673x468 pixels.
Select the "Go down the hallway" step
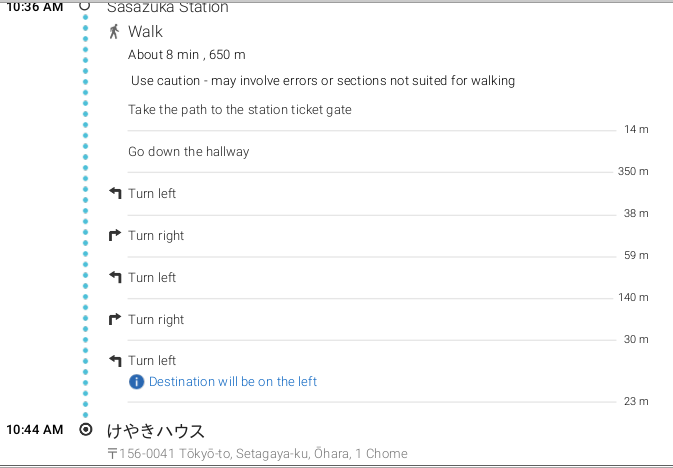click(x=188, y=152)
